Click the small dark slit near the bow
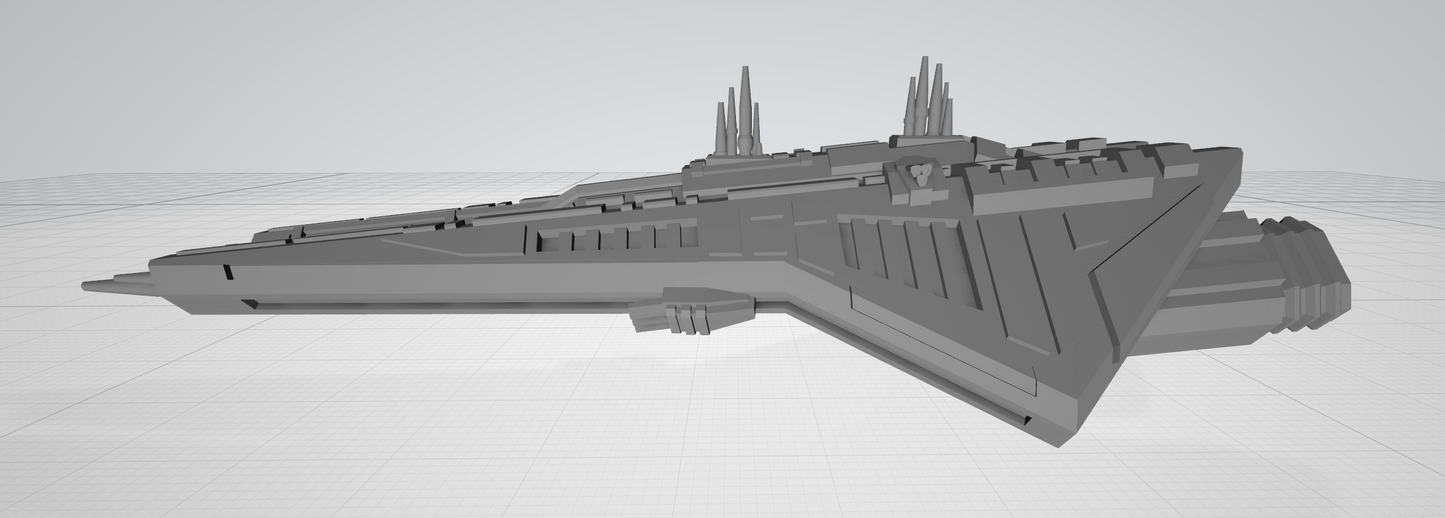 pyautogui.click(x=228, y=271)
